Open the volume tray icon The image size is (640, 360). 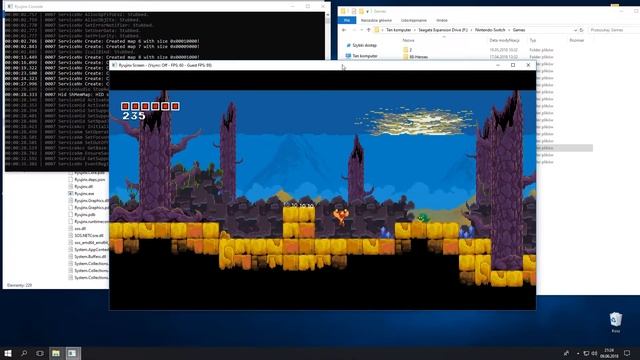coord(594,353)
